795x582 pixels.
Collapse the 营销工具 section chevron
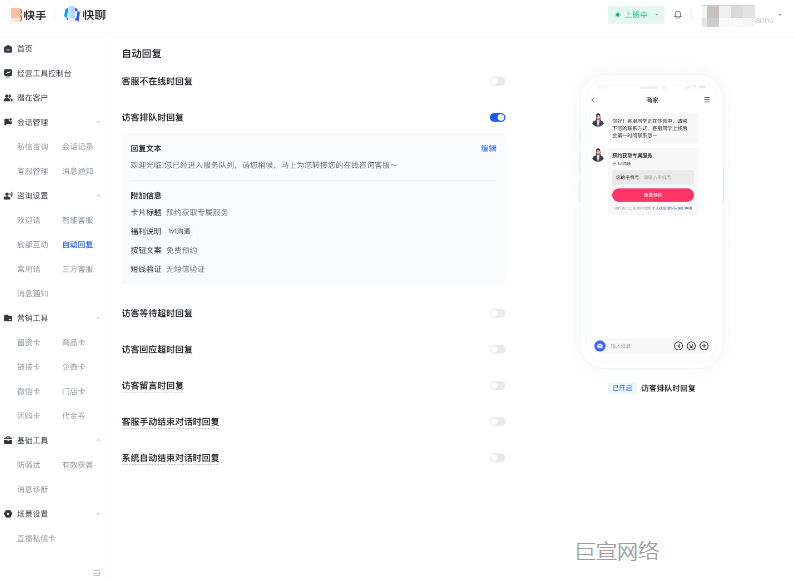98,318
